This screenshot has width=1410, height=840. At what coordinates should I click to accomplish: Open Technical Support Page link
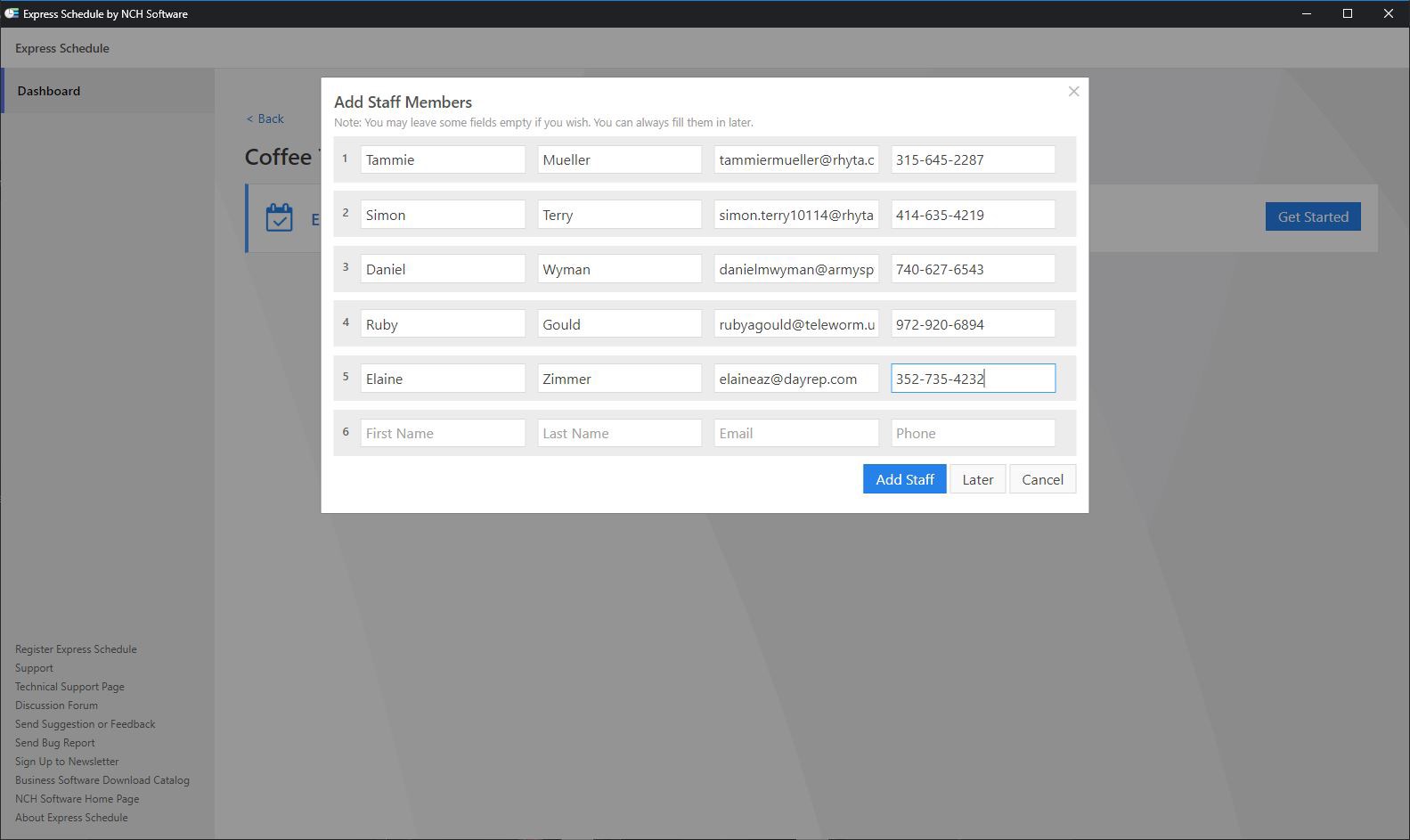(69, 687)
